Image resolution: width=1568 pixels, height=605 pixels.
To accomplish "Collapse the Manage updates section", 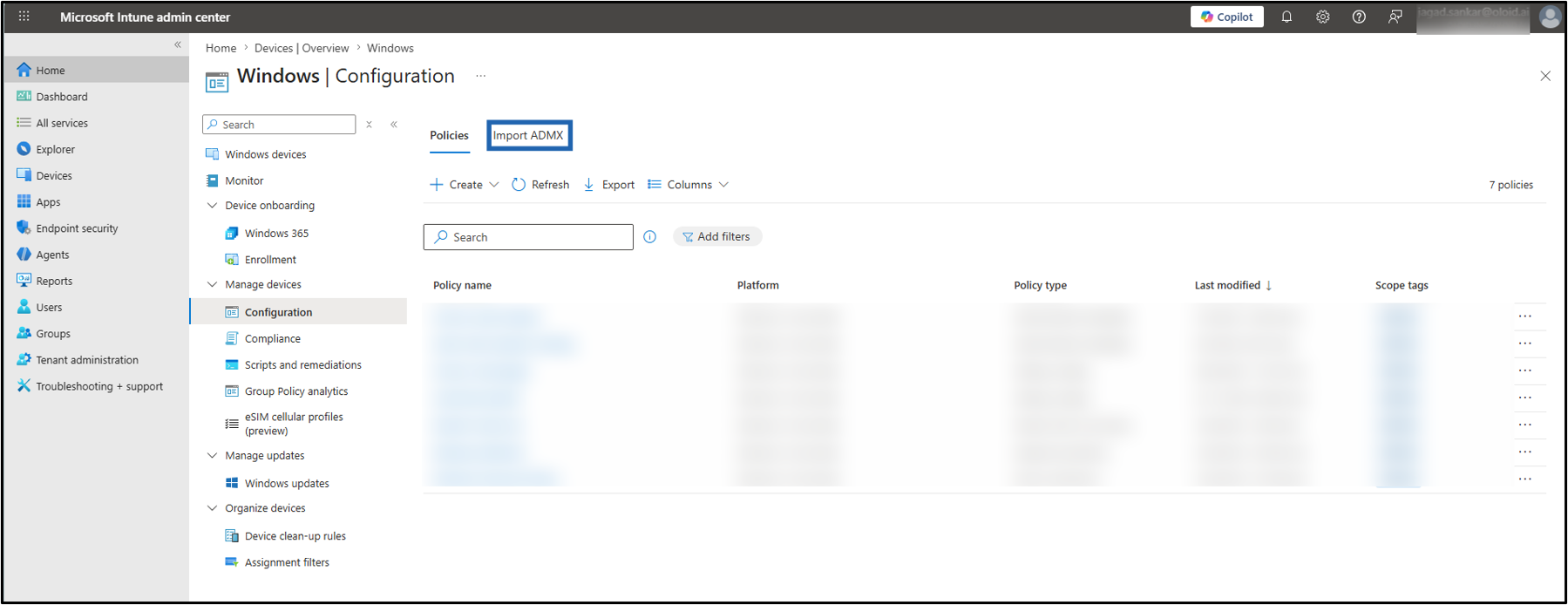I will [212, 455].
